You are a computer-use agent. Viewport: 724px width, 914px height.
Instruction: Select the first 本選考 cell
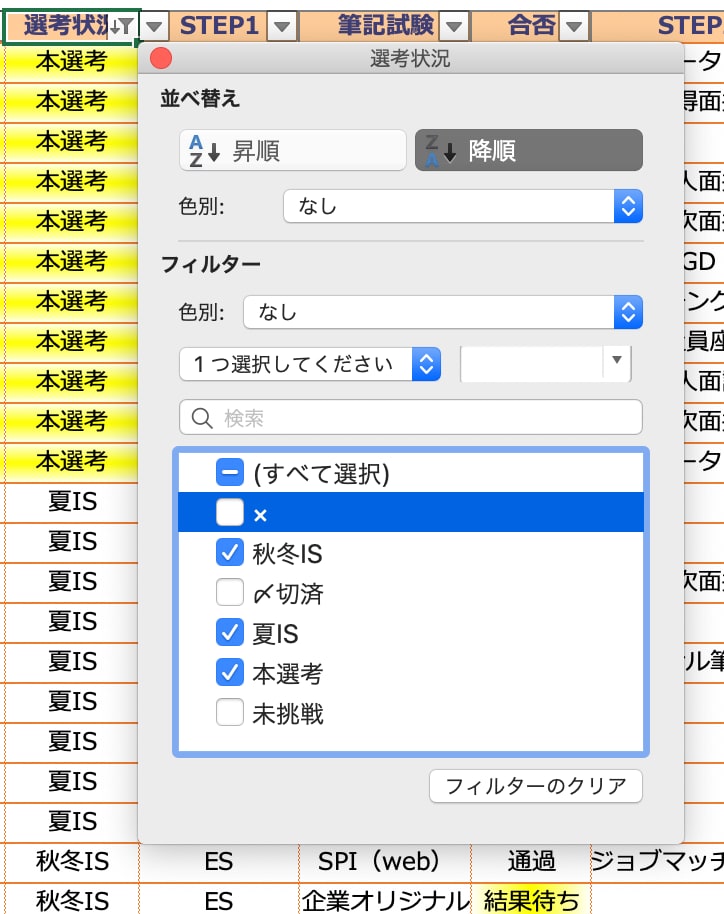coord(71,61)
